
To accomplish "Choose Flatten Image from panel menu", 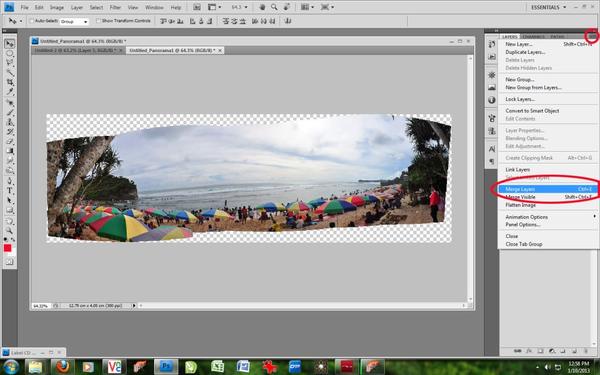I will pos(520,205).
